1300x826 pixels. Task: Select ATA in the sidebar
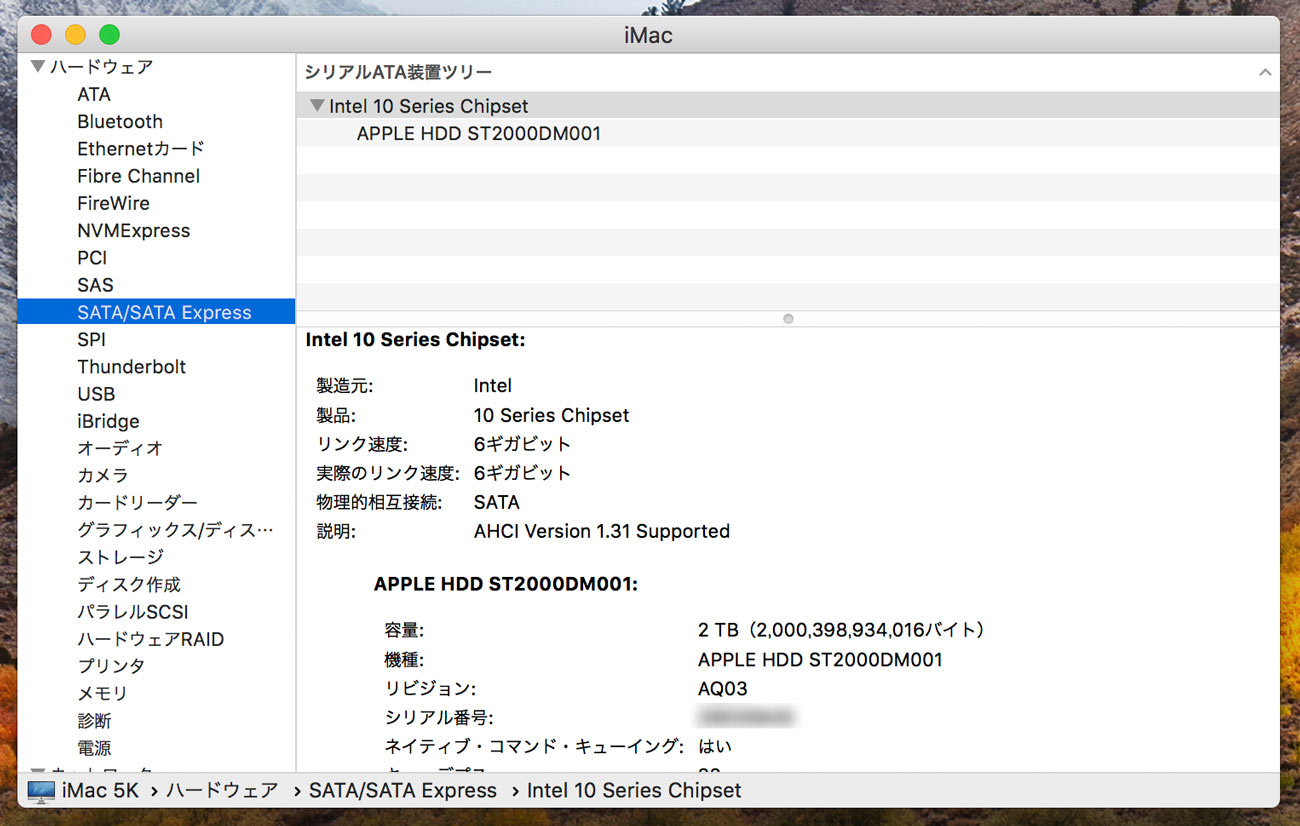point(94,94)
